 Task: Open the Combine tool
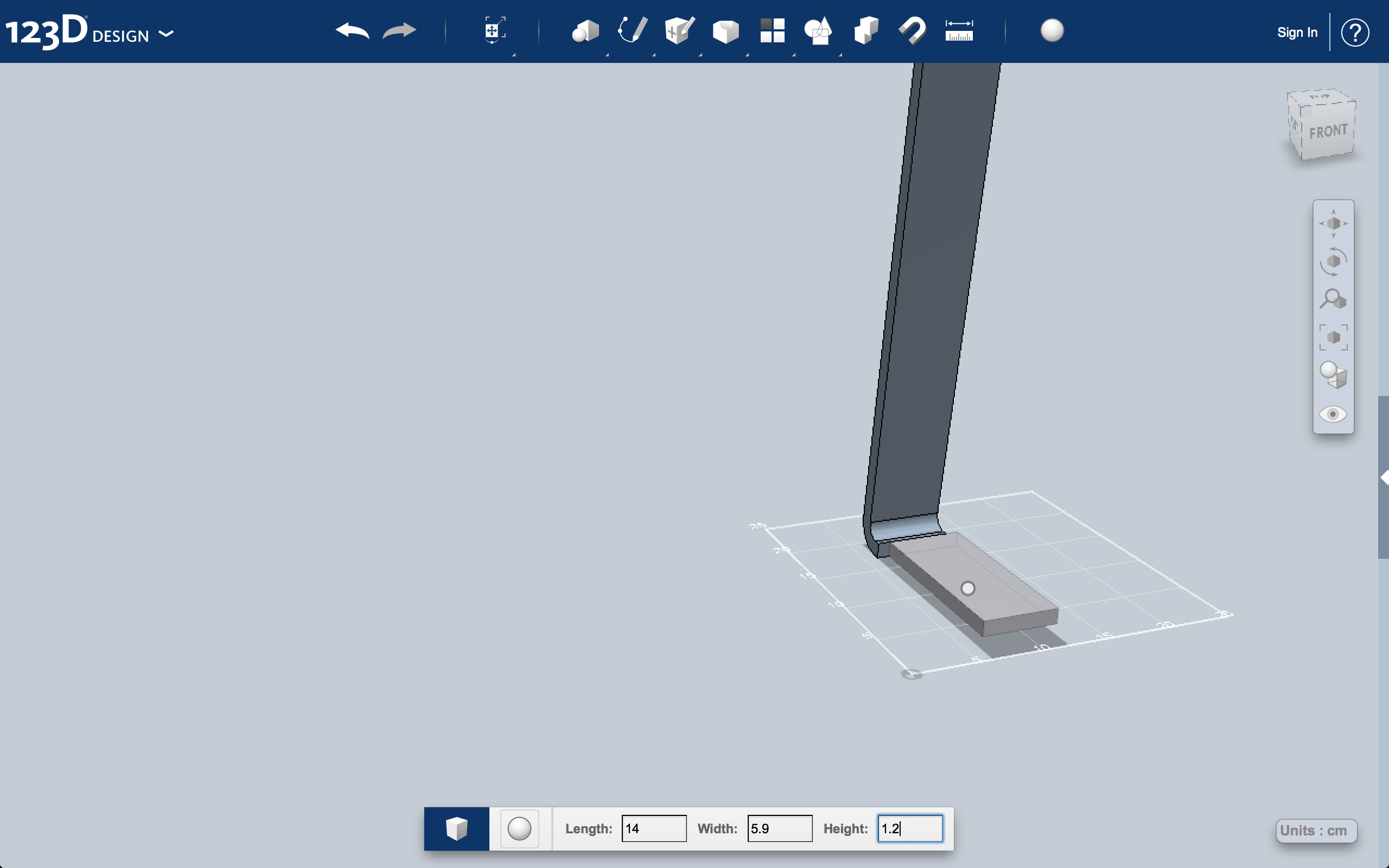(x=866, y=30)
